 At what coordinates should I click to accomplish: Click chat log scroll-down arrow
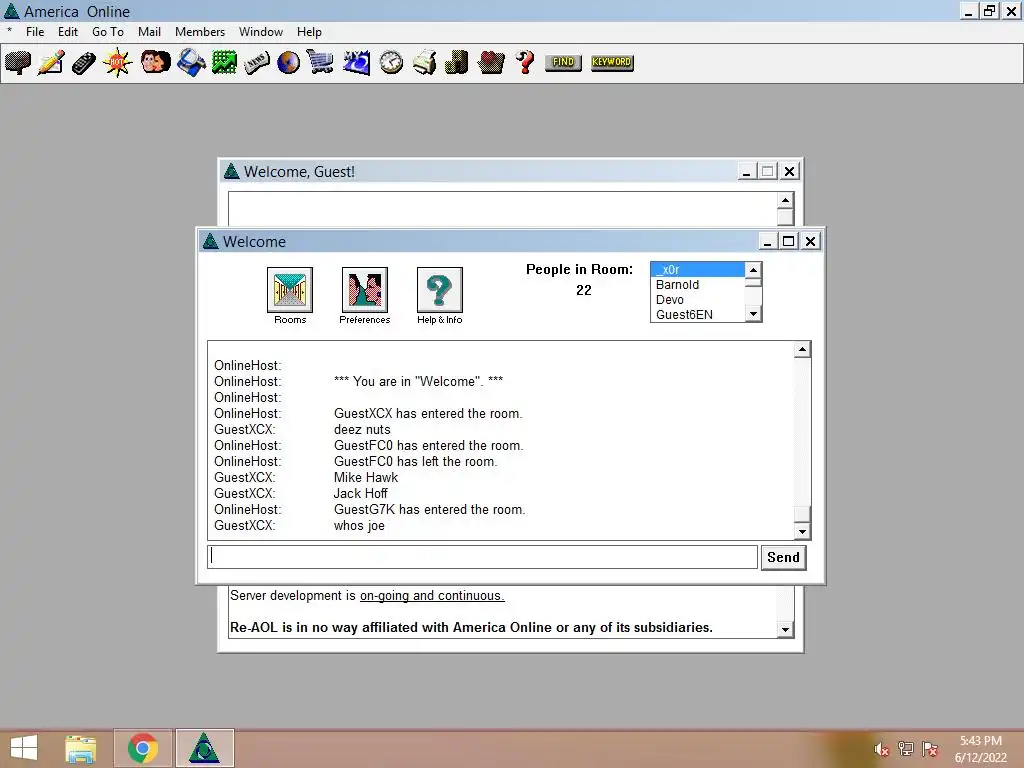point(802,531)
